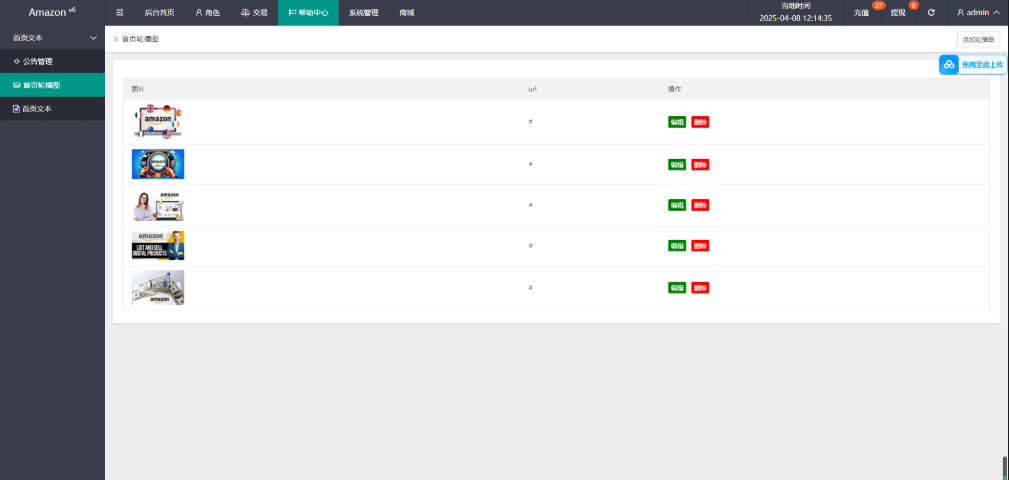1009x480 pixels.
Task: Delete the Amazon flags banner row
Action: (700, 122)
